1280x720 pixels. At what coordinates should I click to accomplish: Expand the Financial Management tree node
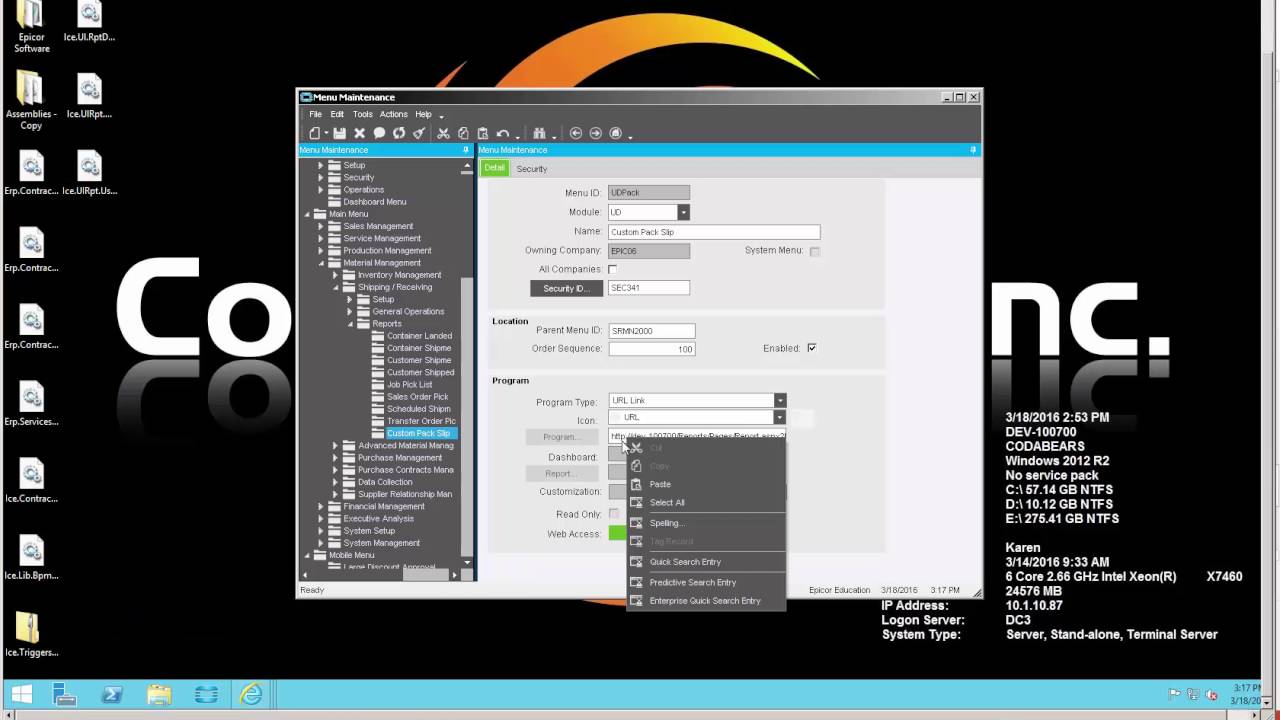(x=321, y=506)
